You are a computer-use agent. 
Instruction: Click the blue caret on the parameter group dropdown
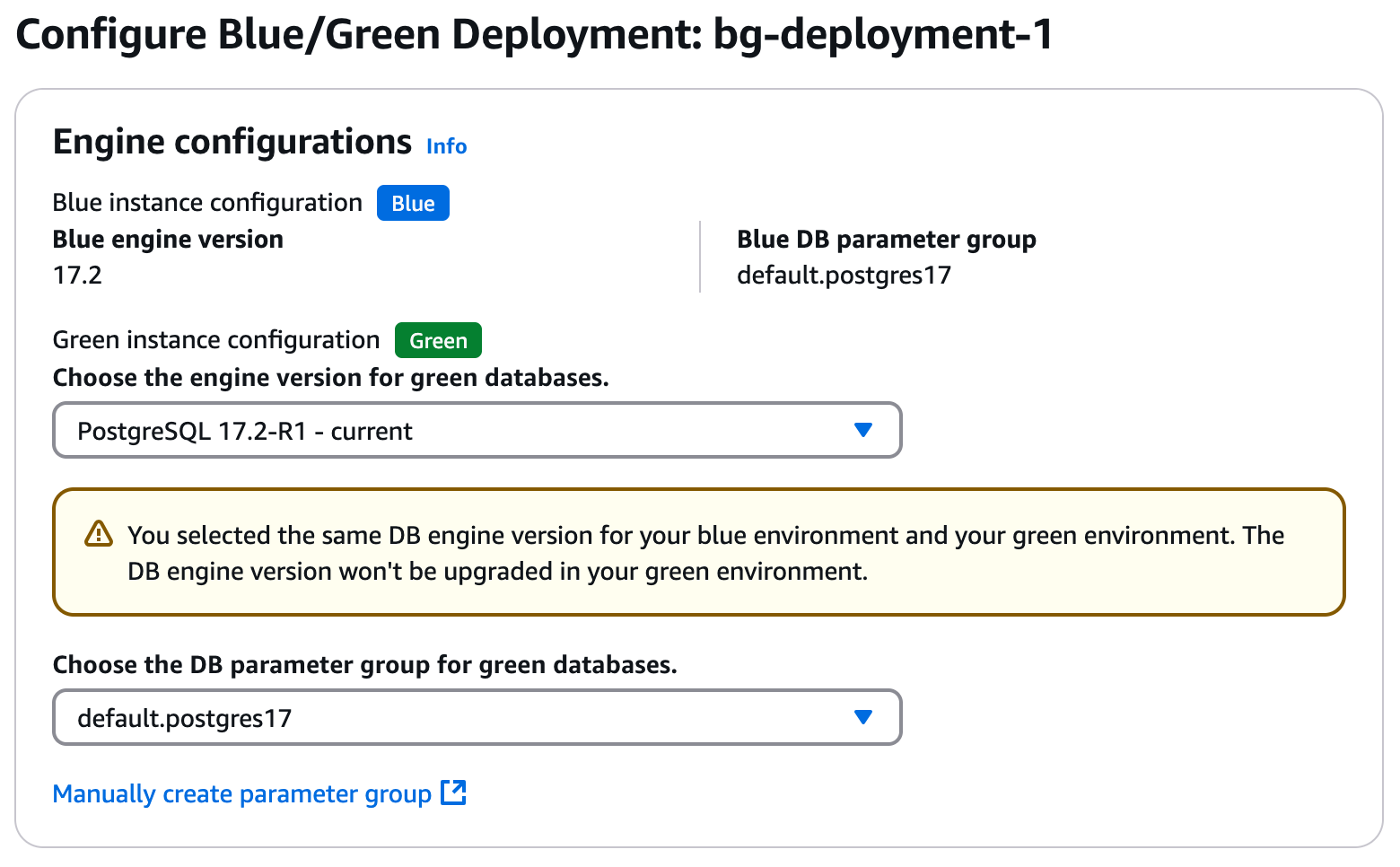tap(862, 717)
